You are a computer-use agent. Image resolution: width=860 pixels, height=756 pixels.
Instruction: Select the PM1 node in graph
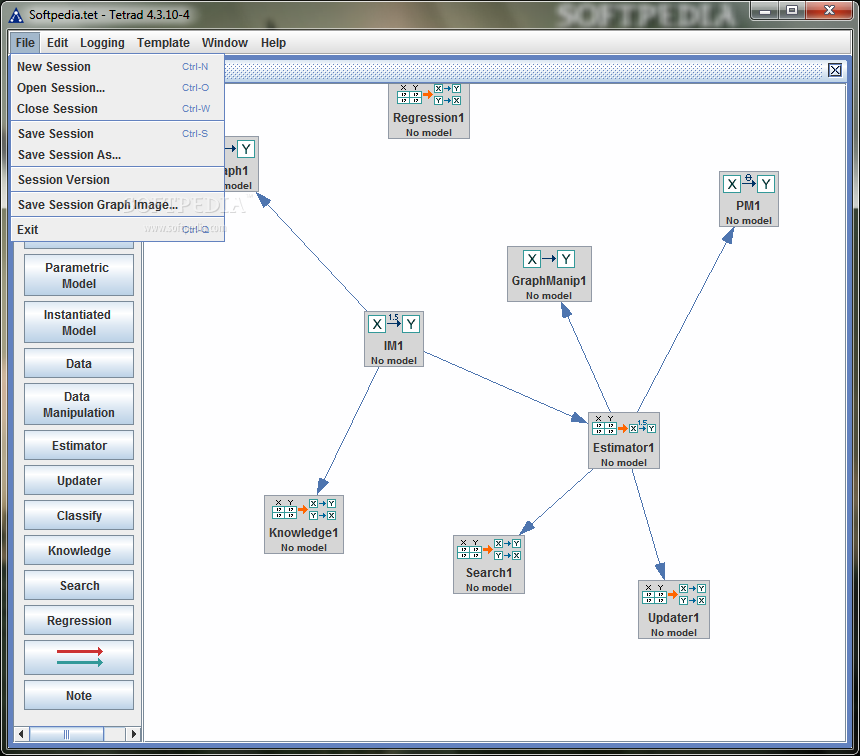tap(749, 199)
